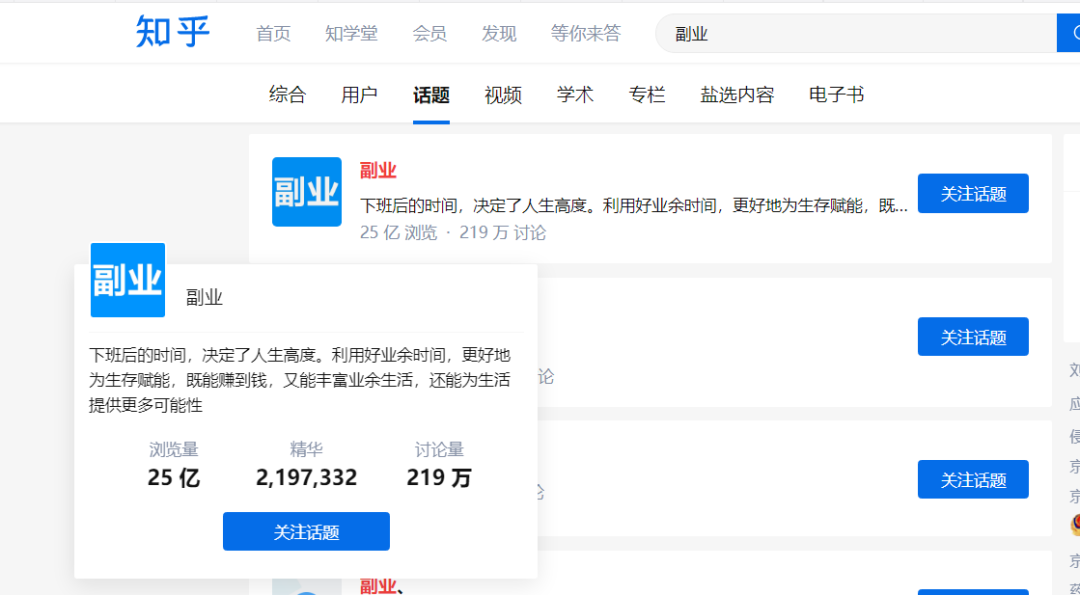Click the 精华 2,197,332 stat

[307, 465]
